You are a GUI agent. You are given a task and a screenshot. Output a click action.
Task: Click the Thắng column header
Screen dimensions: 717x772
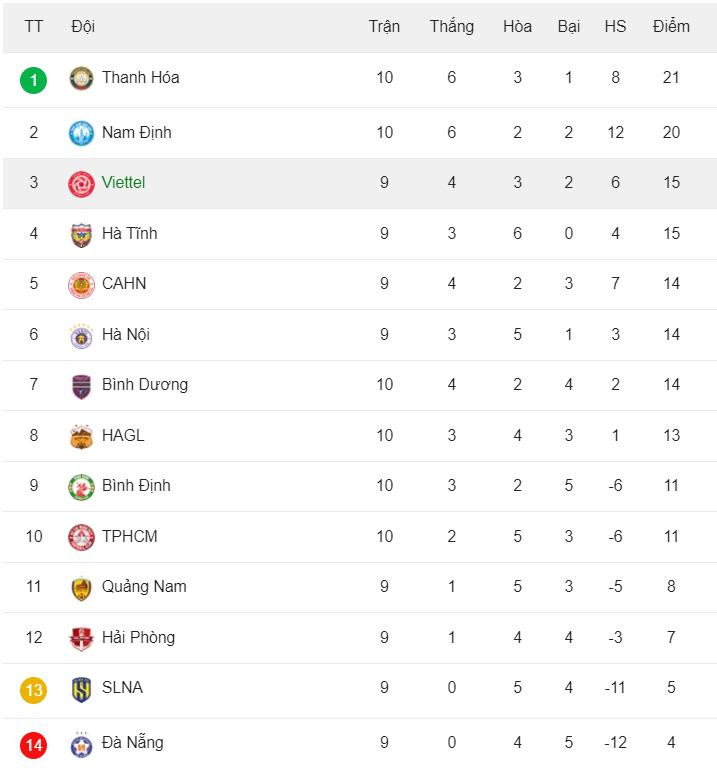[x=451, y=27]
